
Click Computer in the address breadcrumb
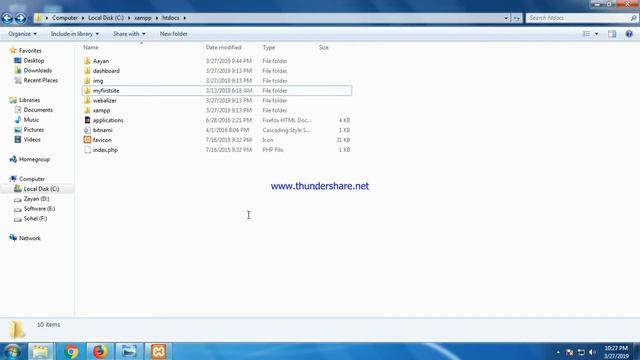click(x=65, y=18)
